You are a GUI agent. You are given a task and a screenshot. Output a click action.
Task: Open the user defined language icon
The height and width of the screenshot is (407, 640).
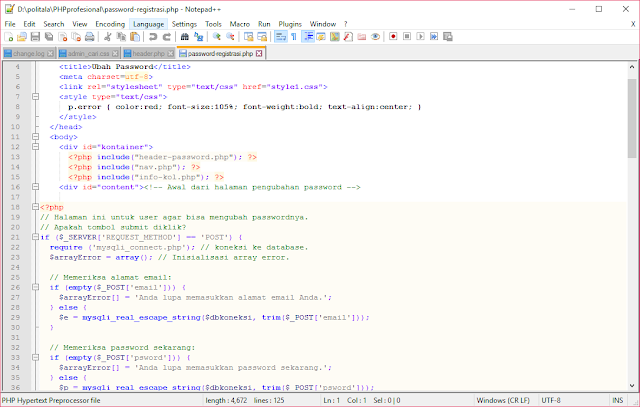(321, 37)
